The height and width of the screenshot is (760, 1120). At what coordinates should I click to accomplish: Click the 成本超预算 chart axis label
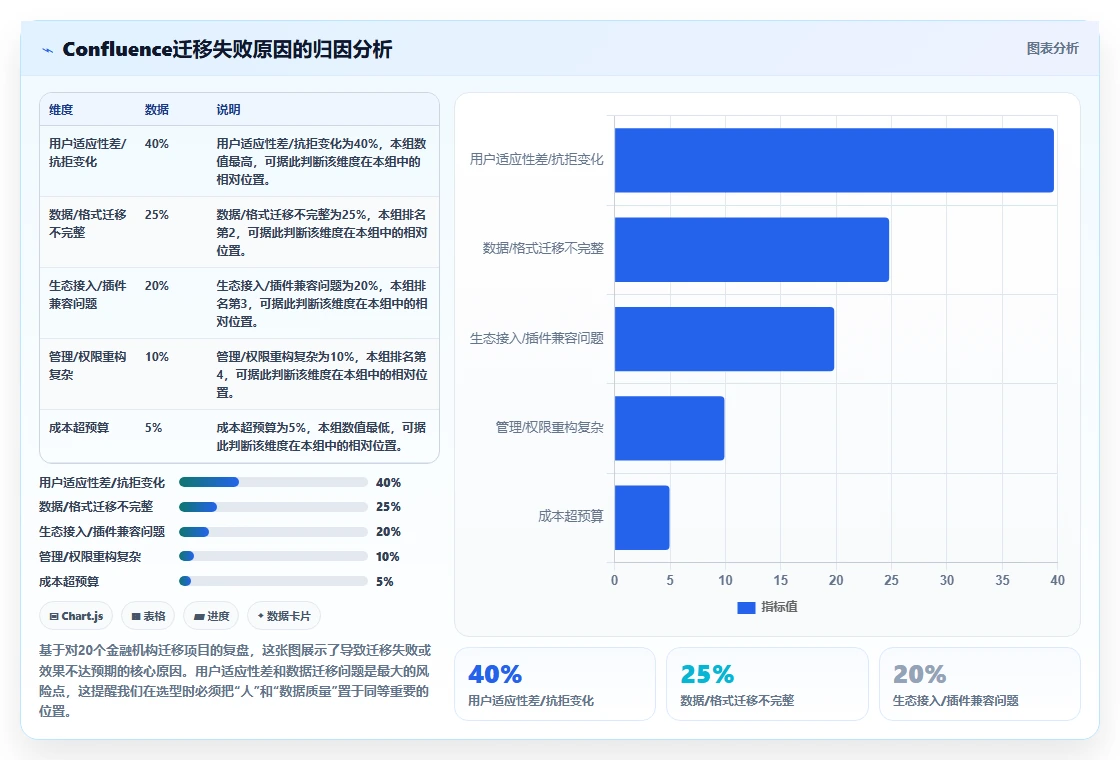571,516
